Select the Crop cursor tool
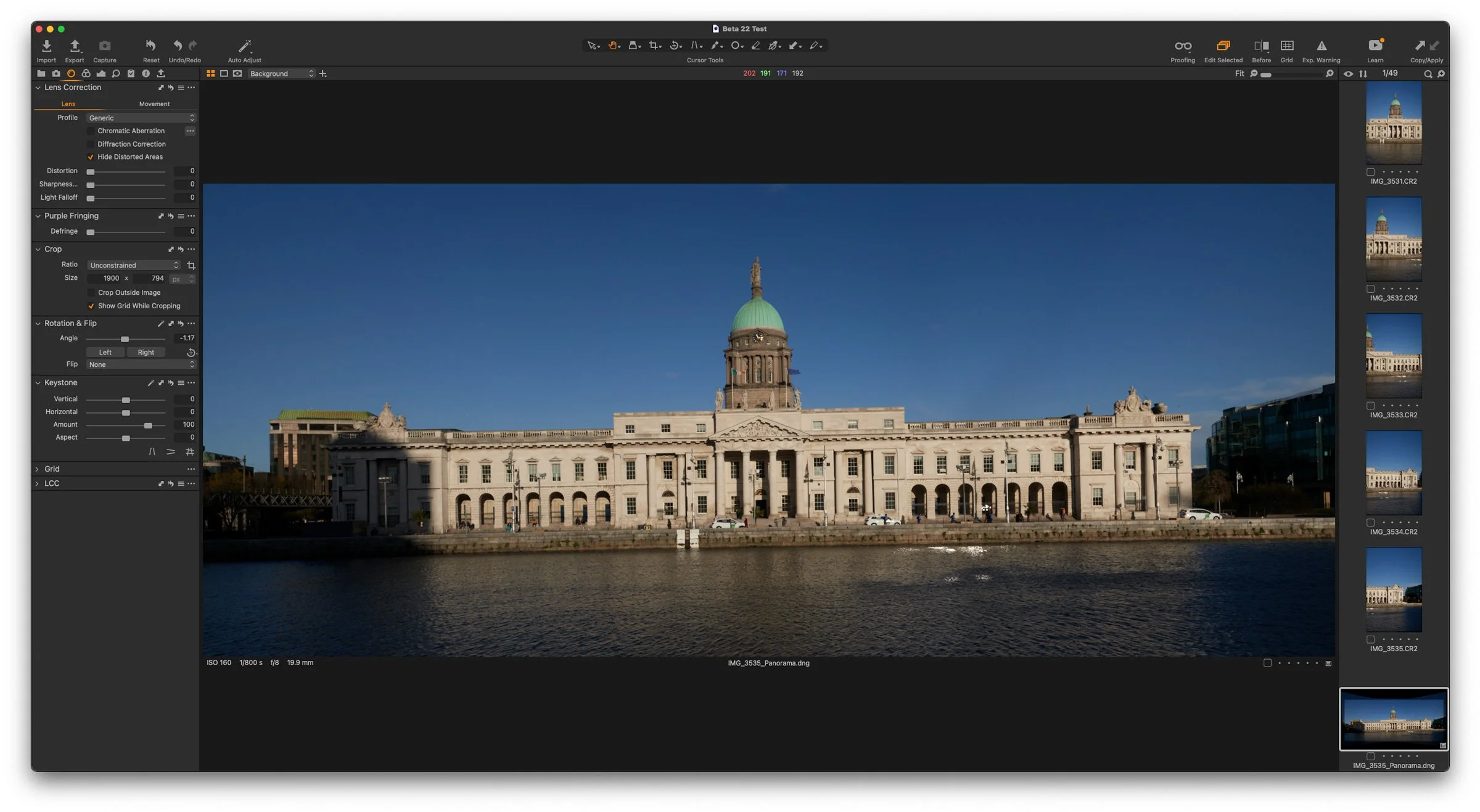 [653, 46]
